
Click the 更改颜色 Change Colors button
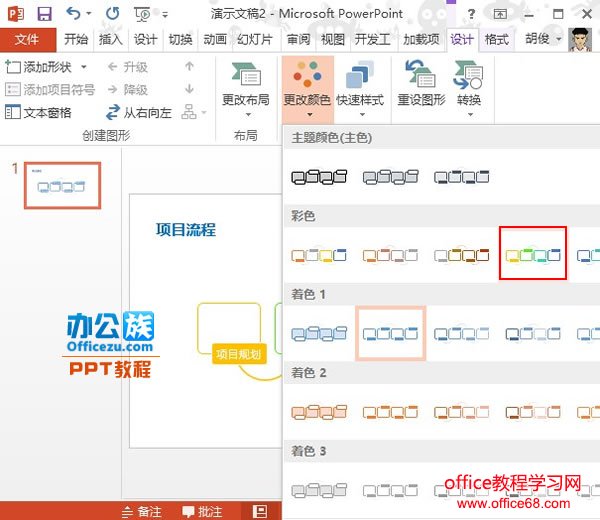tap(308, 89)
